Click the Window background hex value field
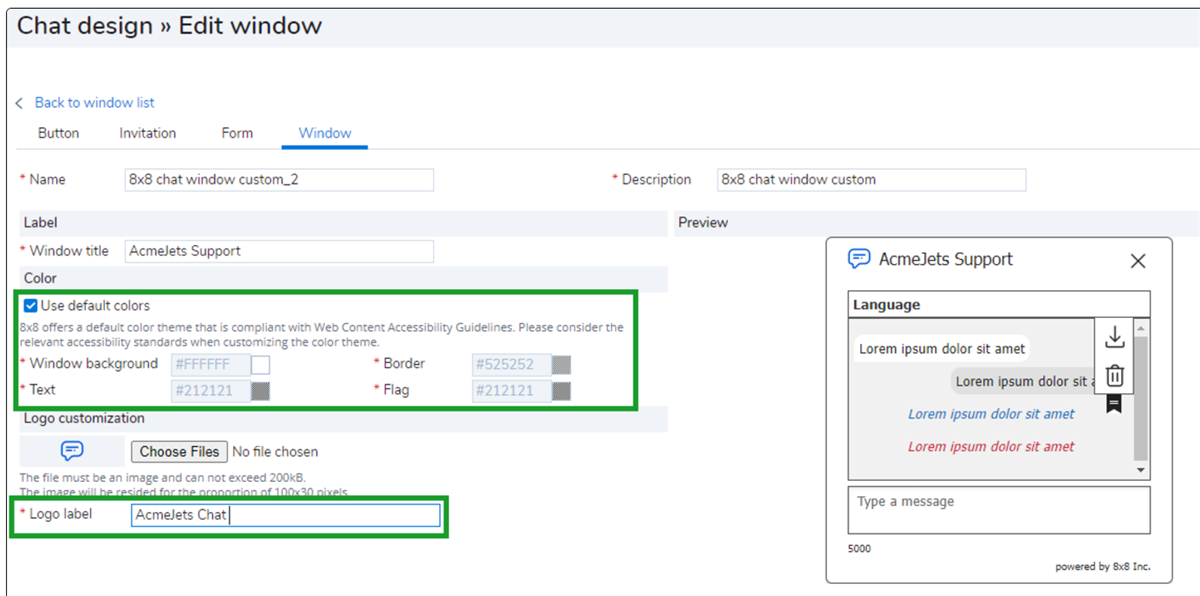 click(211, 365)
